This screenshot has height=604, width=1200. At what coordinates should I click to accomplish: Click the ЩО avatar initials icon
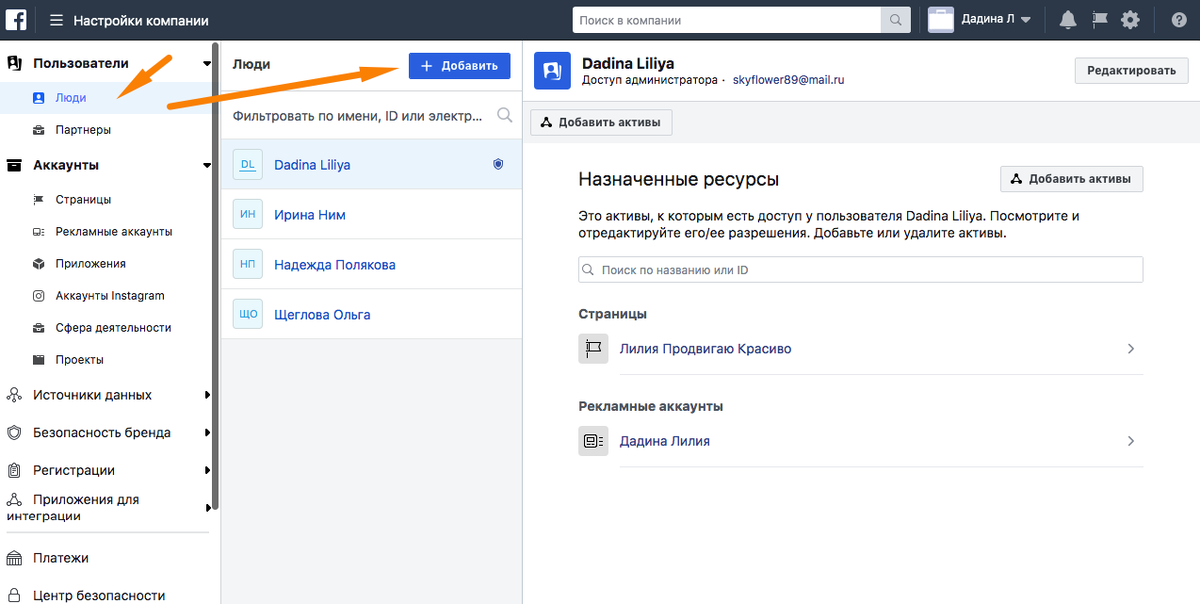point(247,315)
